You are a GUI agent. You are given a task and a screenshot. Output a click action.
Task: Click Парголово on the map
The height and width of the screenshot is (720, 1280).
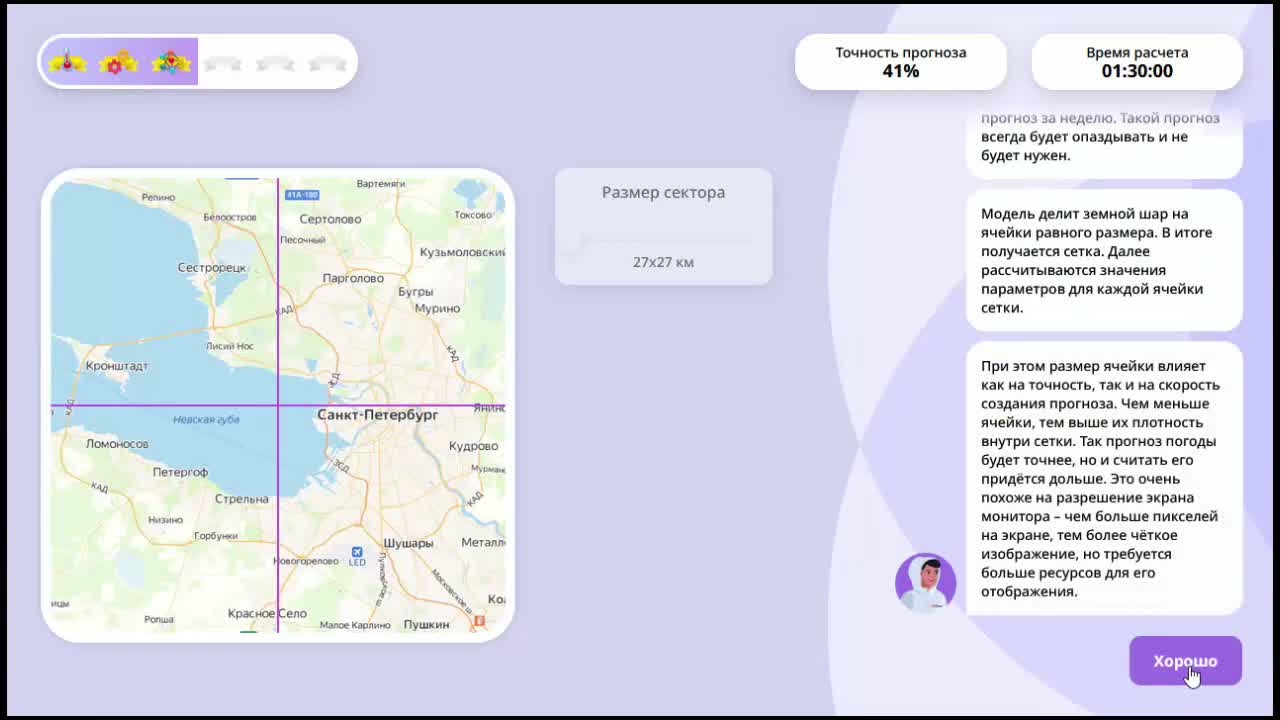click(x=353, y=278)
